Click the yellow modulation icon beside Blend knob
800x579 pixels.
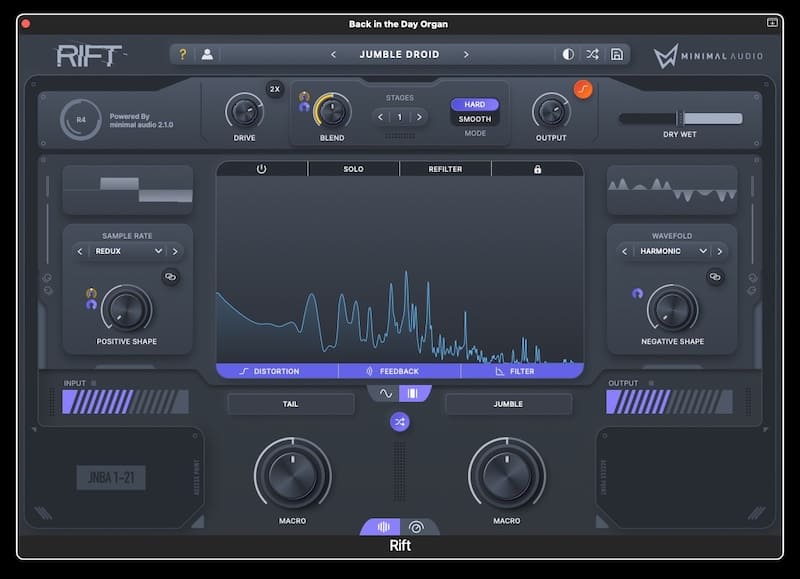point(304,96)
